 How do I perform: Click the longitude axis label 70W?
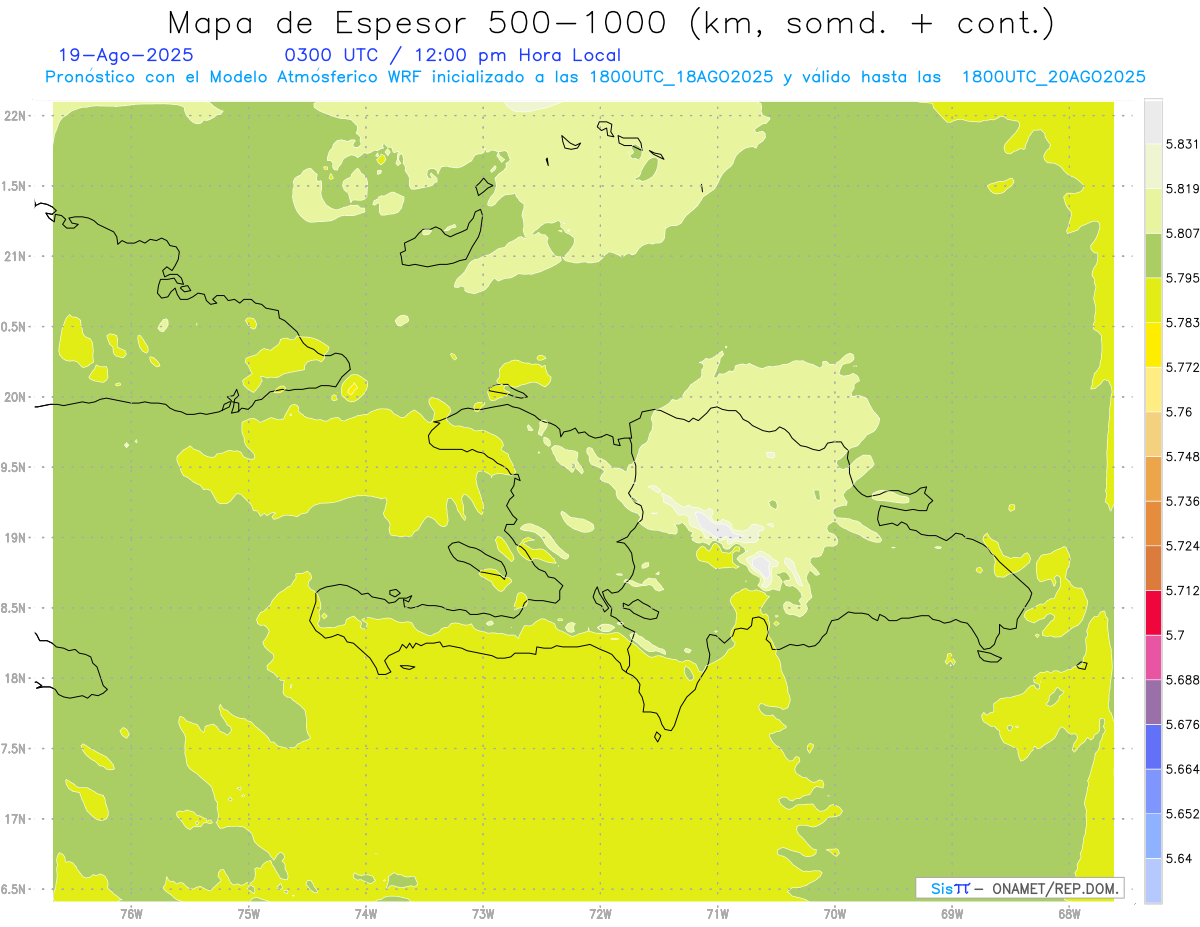[x=835, y=913]
